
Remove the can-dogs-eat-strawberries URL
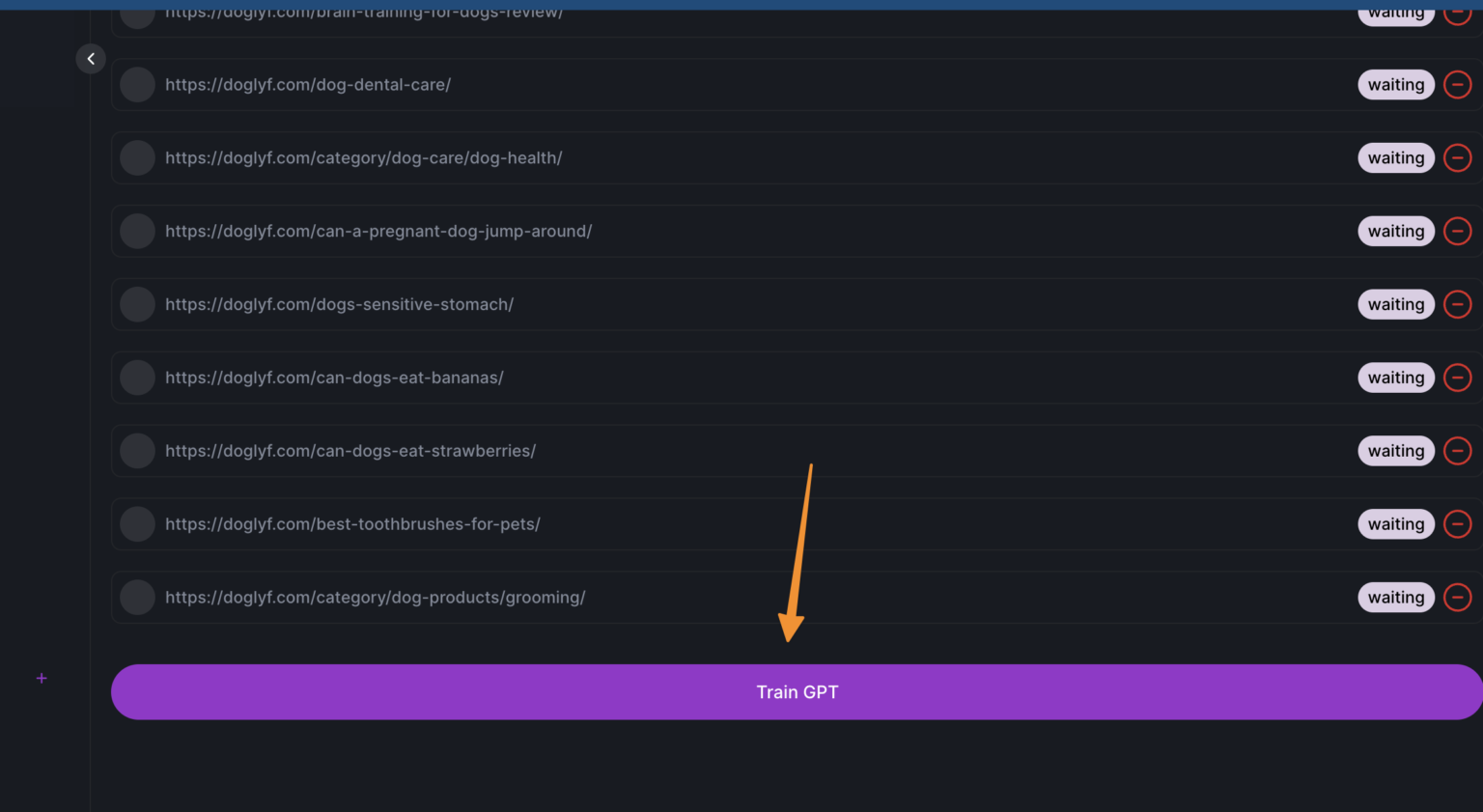1457,451
